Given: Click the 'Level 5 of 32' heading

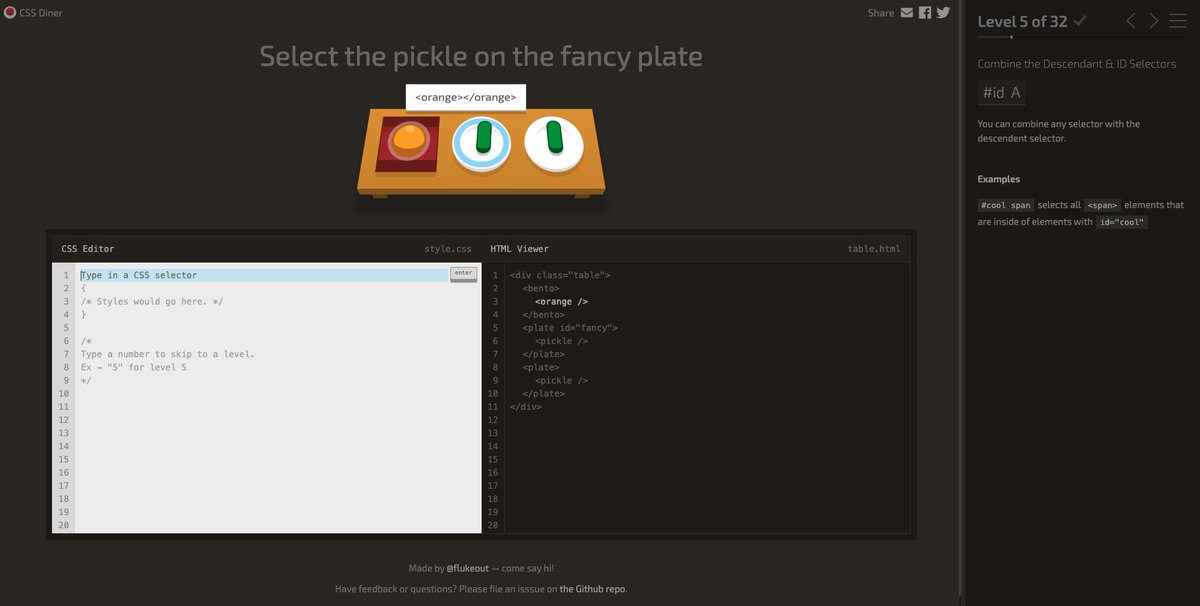Looking at the screenshot, I should [x=1022, y=21].
